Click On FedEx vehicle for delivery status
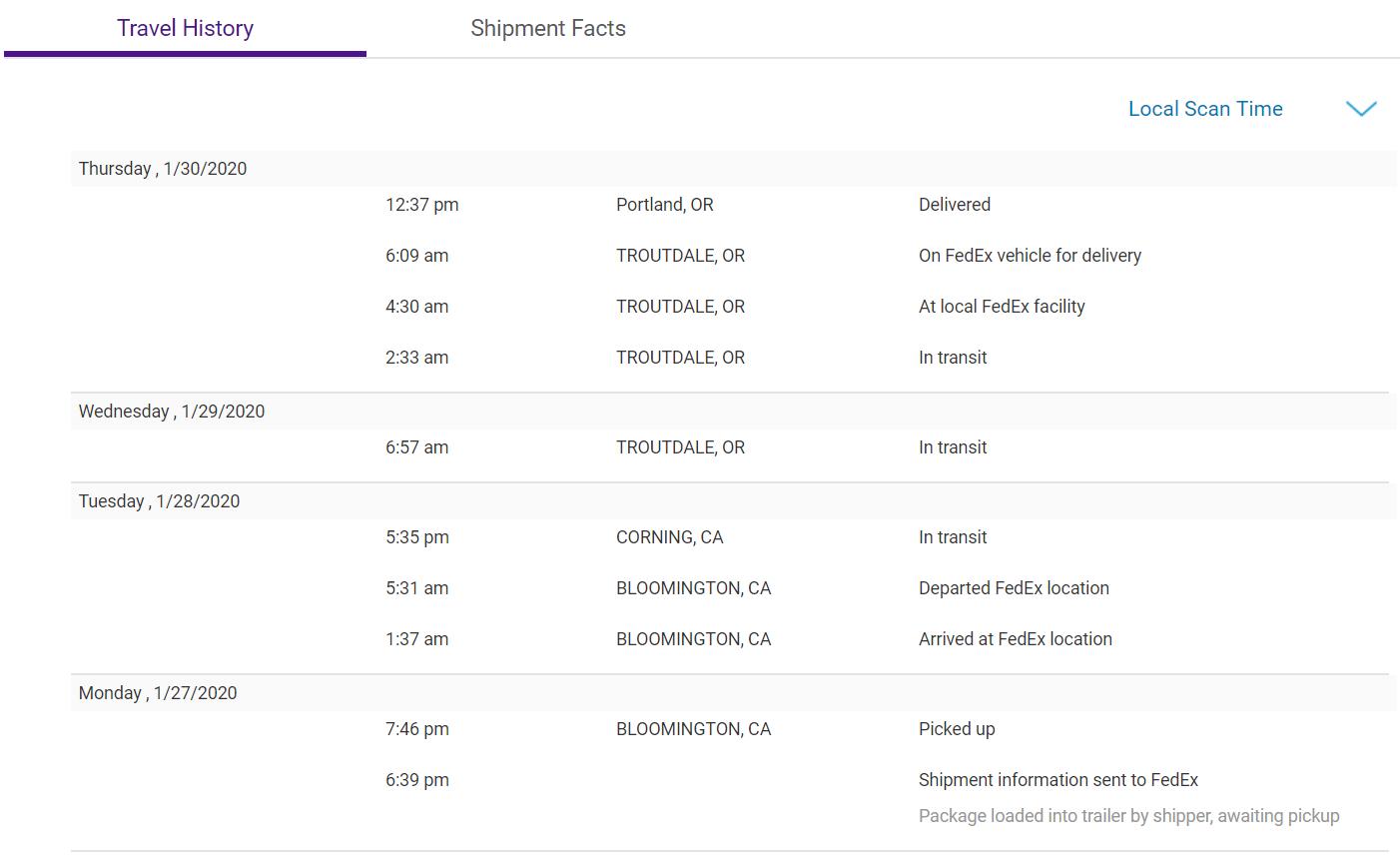This screenshot has width=1400, height=856. 1030,256
